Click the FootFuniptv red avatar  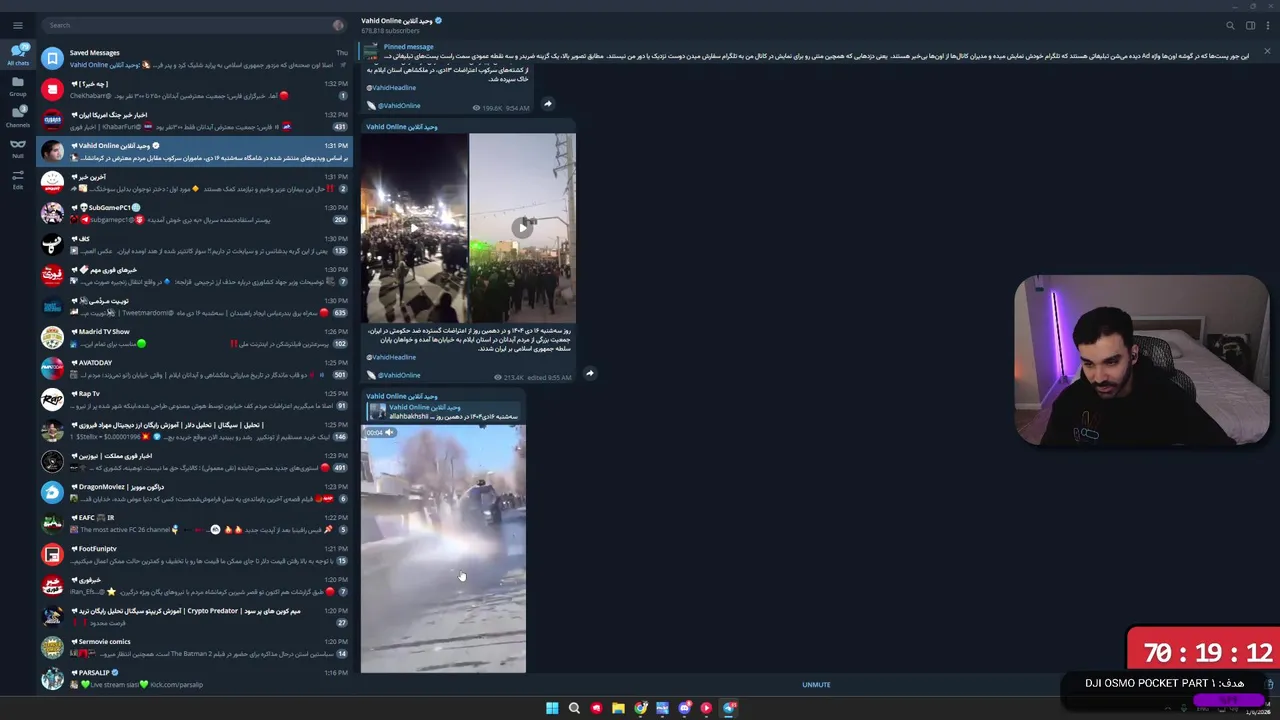(x=52, y=554)
